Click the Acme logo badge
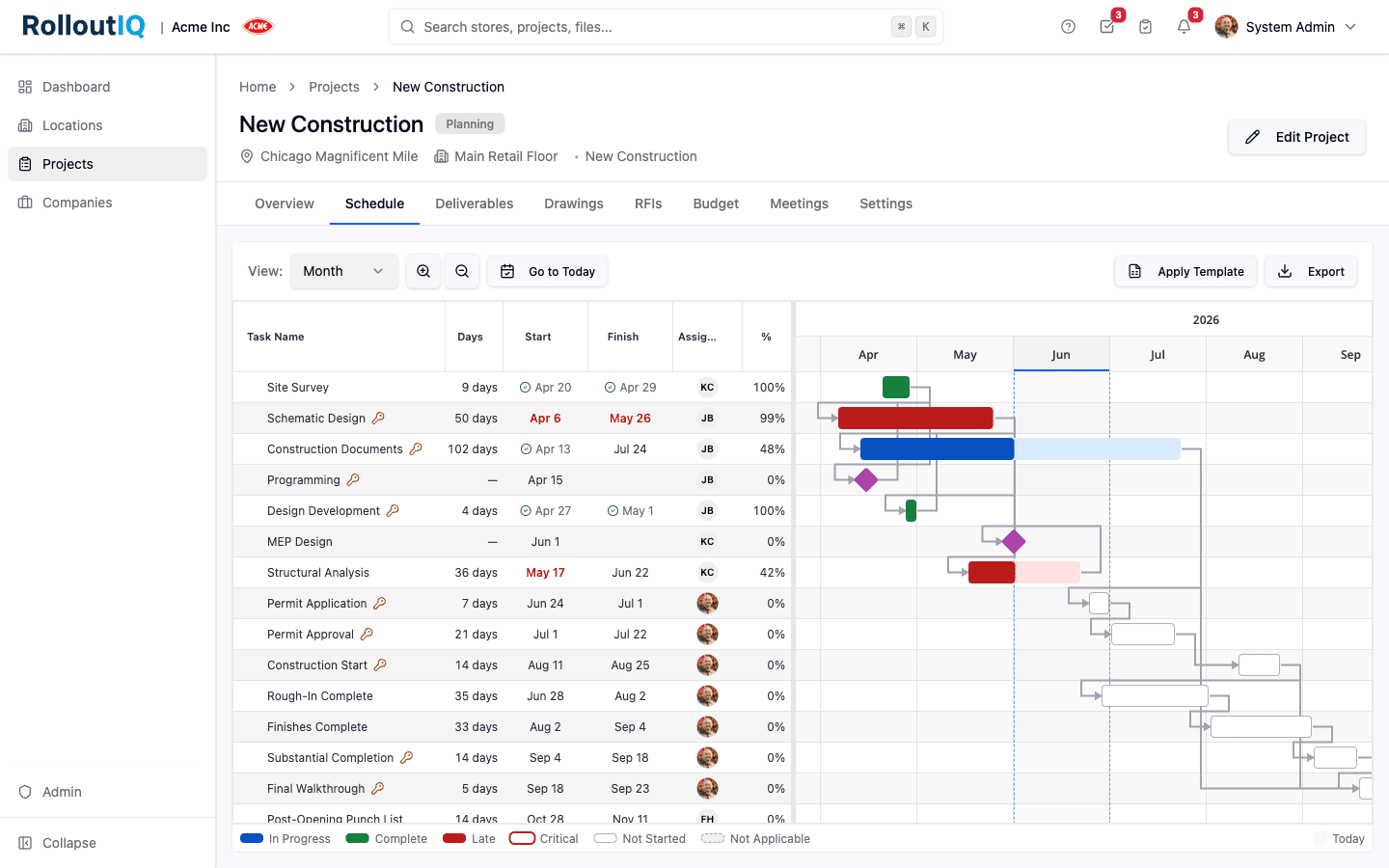This screenshot has width=1389, height=868. 259,27
